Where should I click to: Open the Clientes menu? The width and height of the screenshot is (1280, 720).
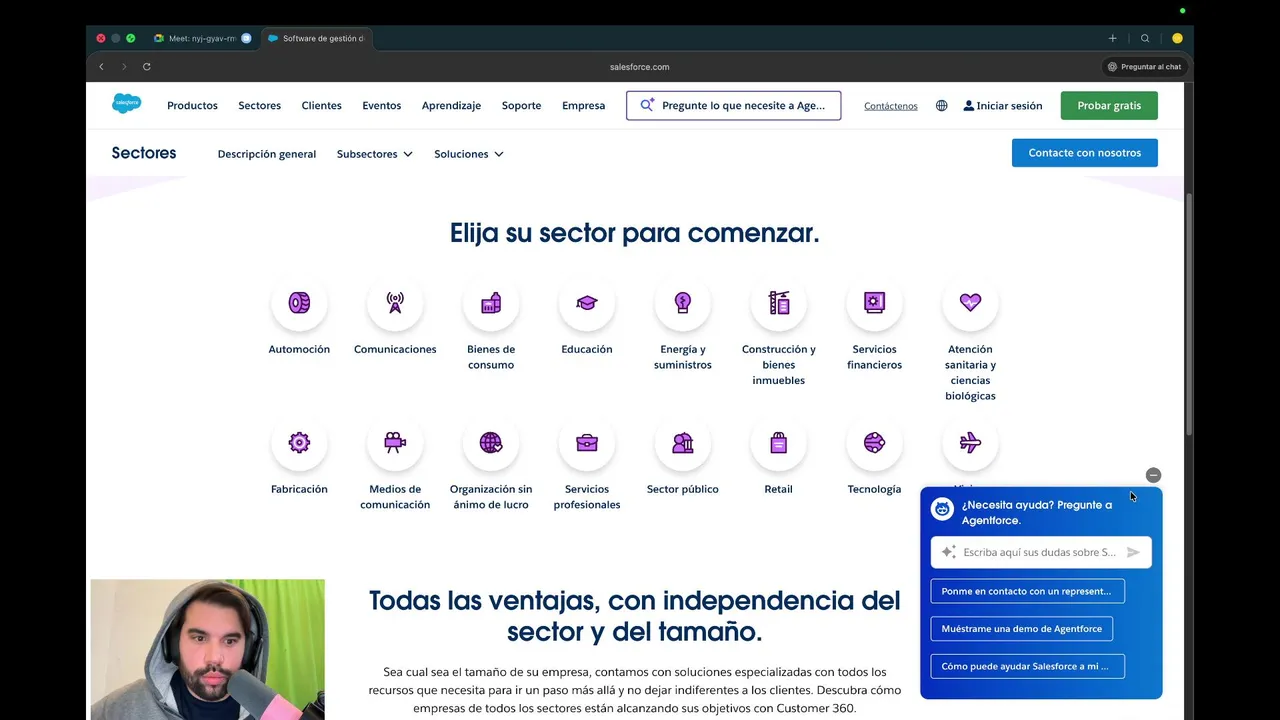tap(321, 105)
